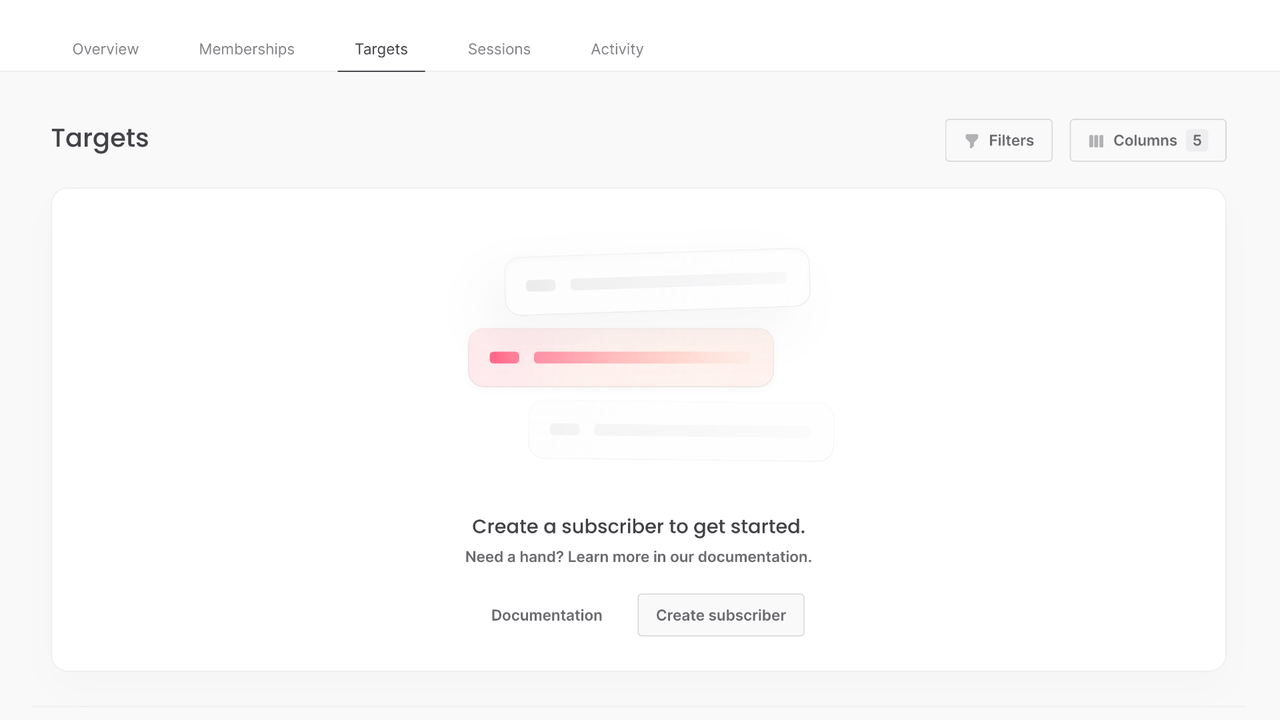Switch to the Memberships tab
This screenshot has height=720, width=1280.
247,49
